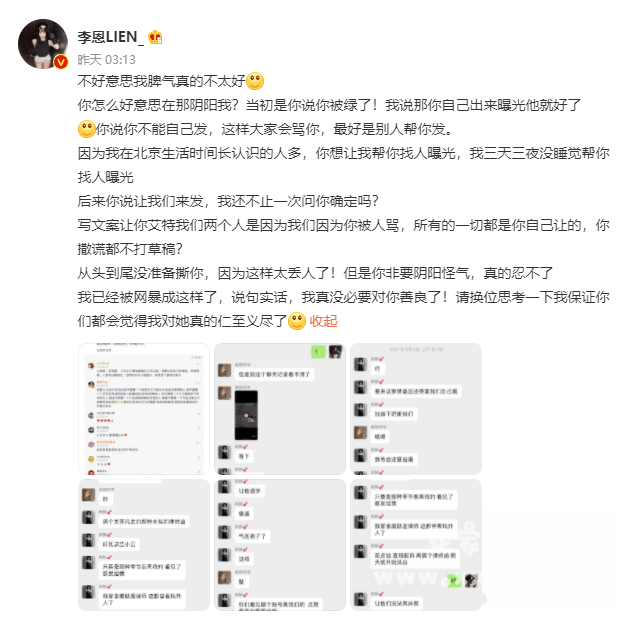Open the poster's round profile avatar
The height and width of the screenshot is (626, 638).
point(43,44)
